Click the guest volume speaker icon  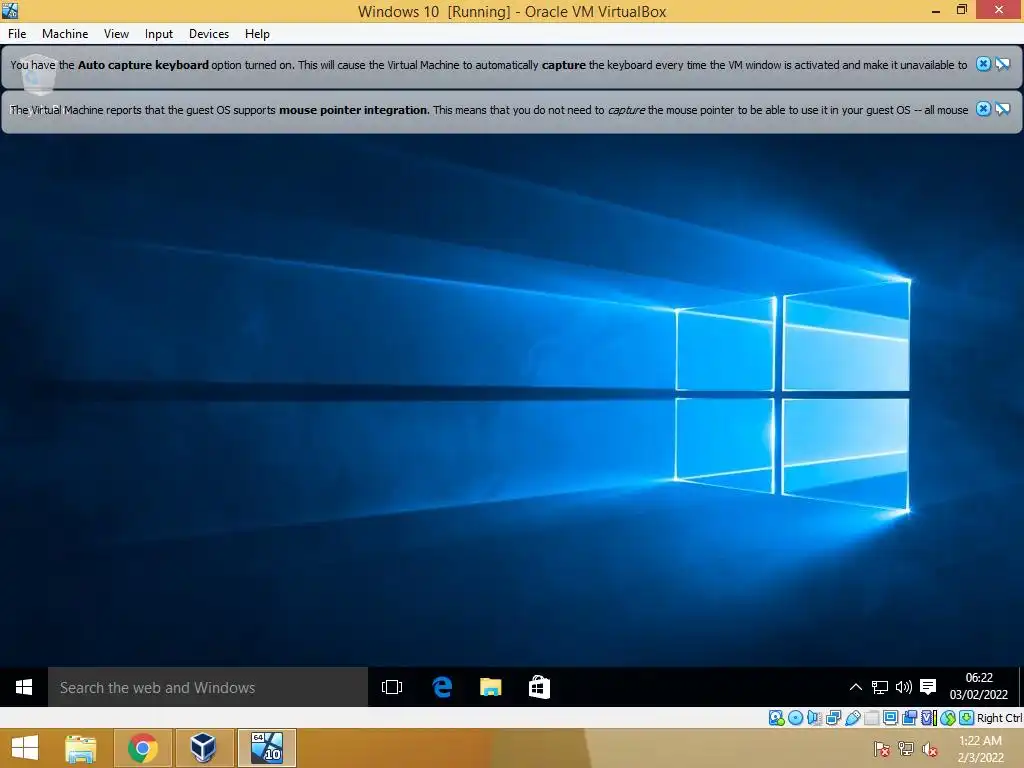coord(904,687)
